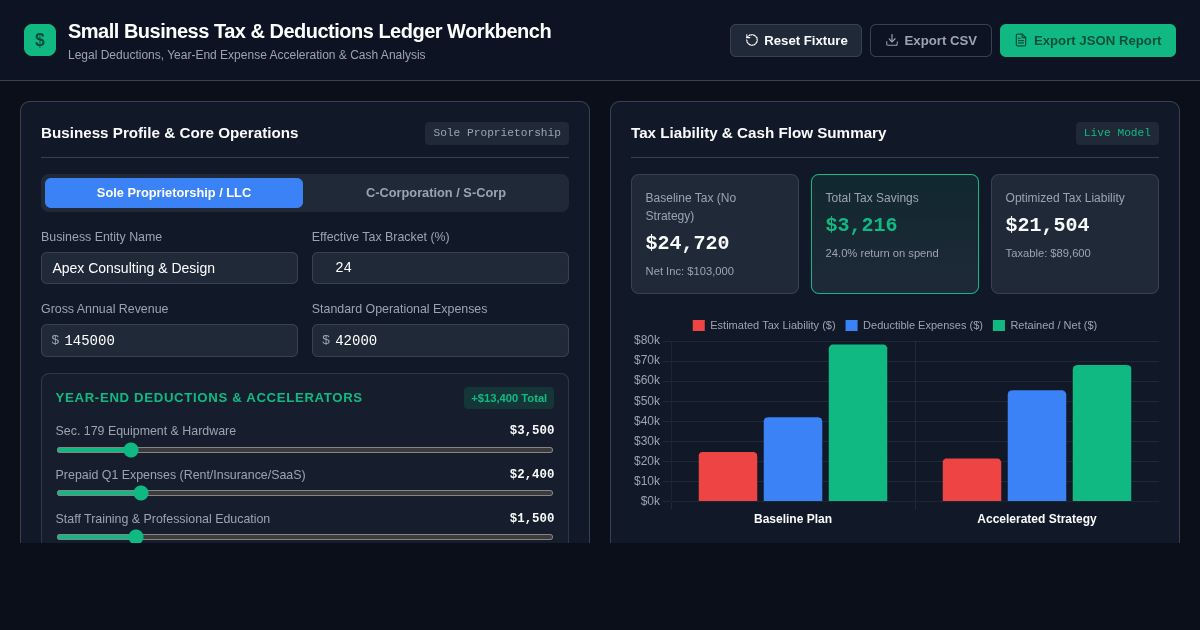This screenshot has width=1200, height=630.
Task: Click the Baseline Plan green retained bar
Action: (858, 423)
